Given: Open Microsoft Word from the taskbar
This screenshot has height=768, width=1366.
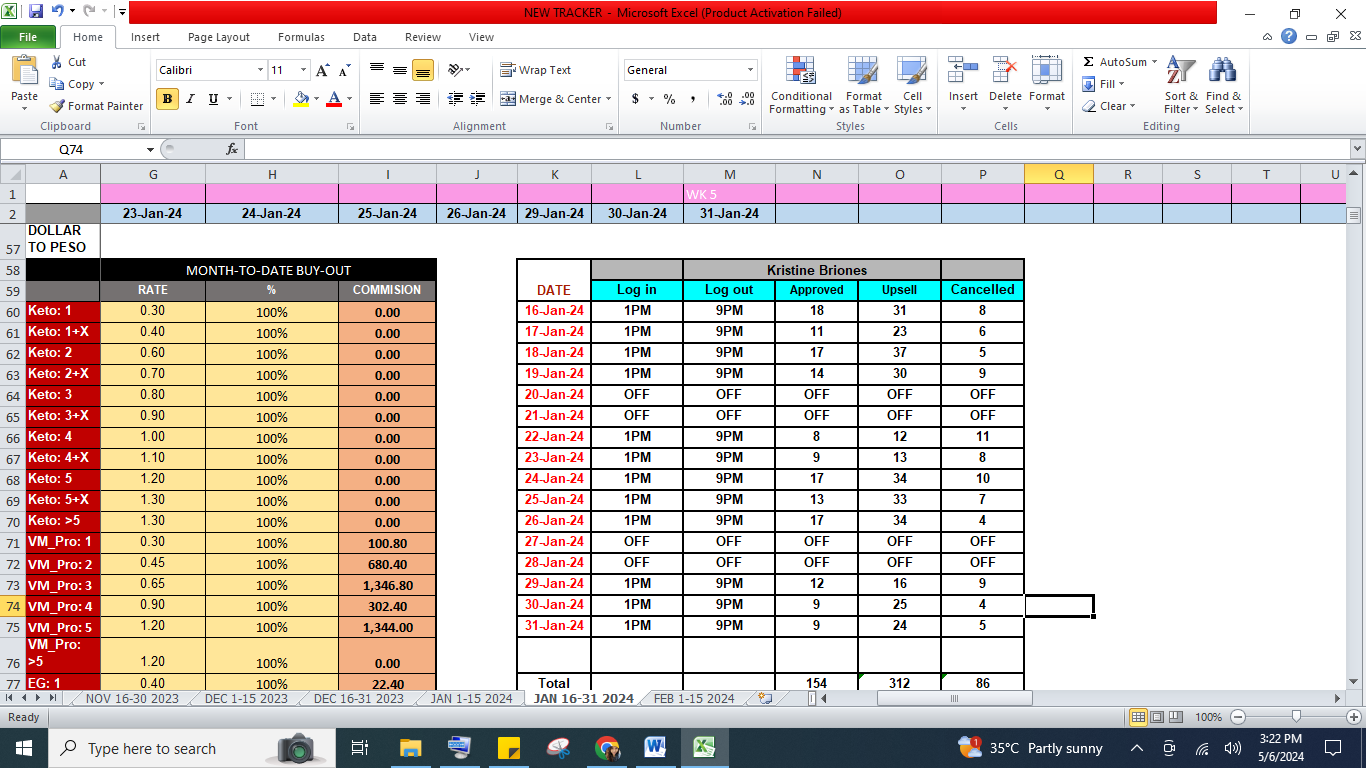Looking at the screenshot, I should [x=655, y=748].
